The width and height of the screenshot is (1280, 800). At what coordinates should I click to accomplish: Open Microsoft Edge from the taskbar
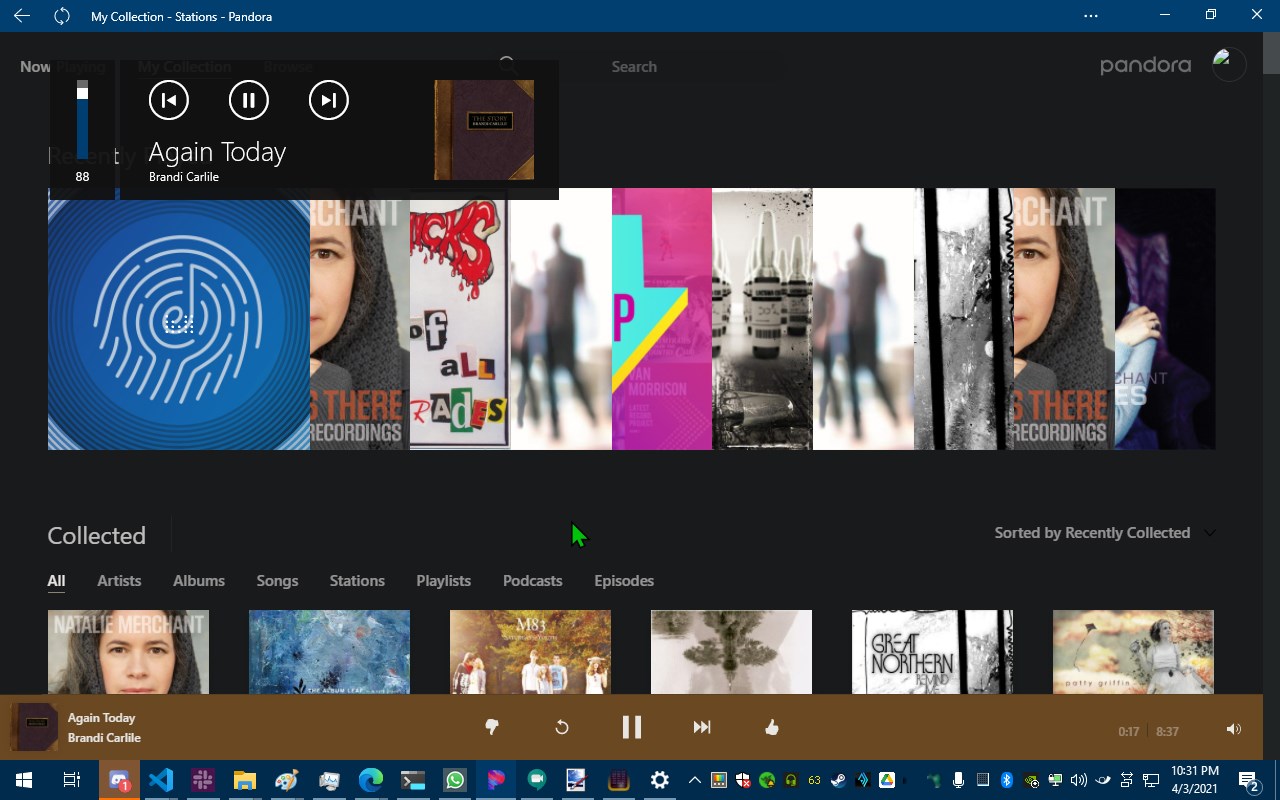coord(371,780)
